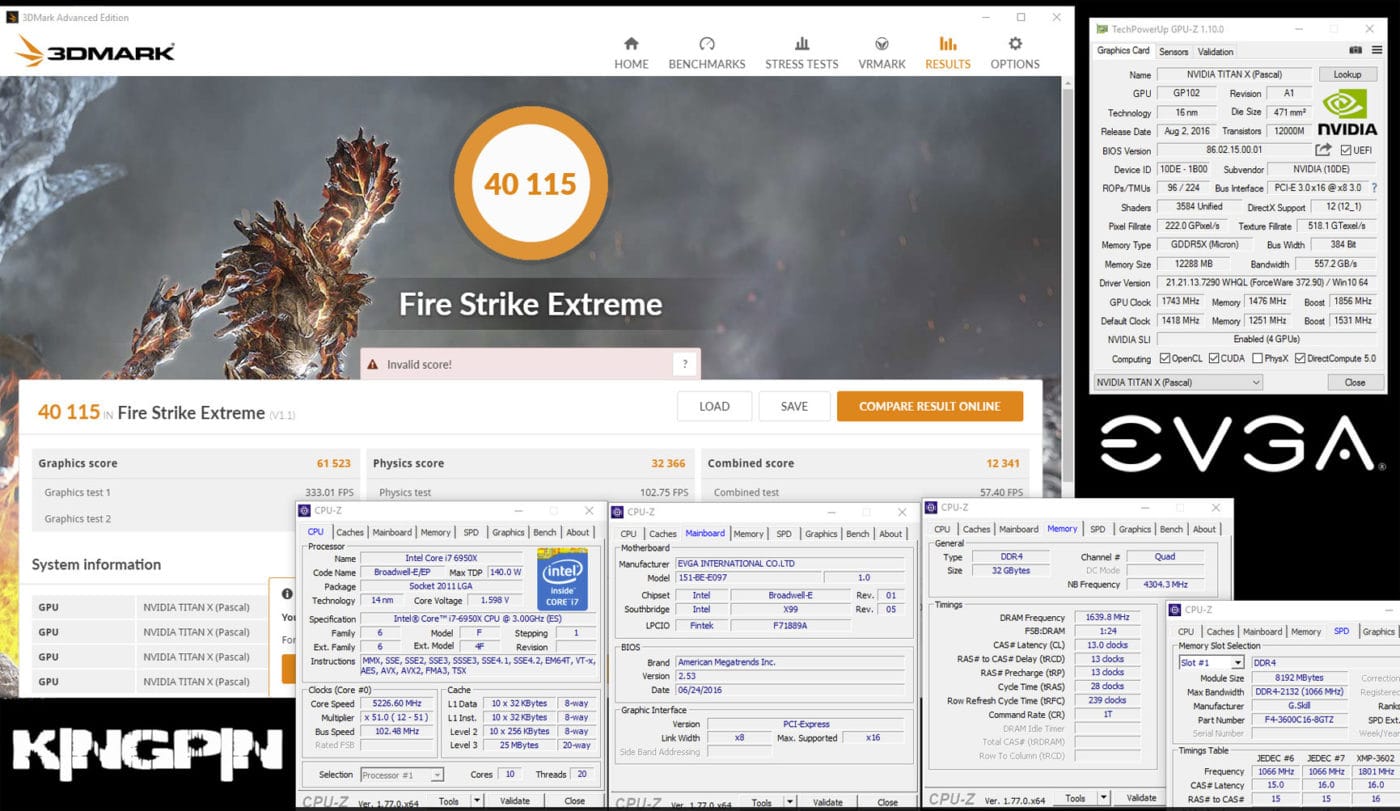Image resolution: width=1400 pixels, height=811 pixels.
Task: Click the question mark on the Invalid score warning
Action: (x=686, y=363)
